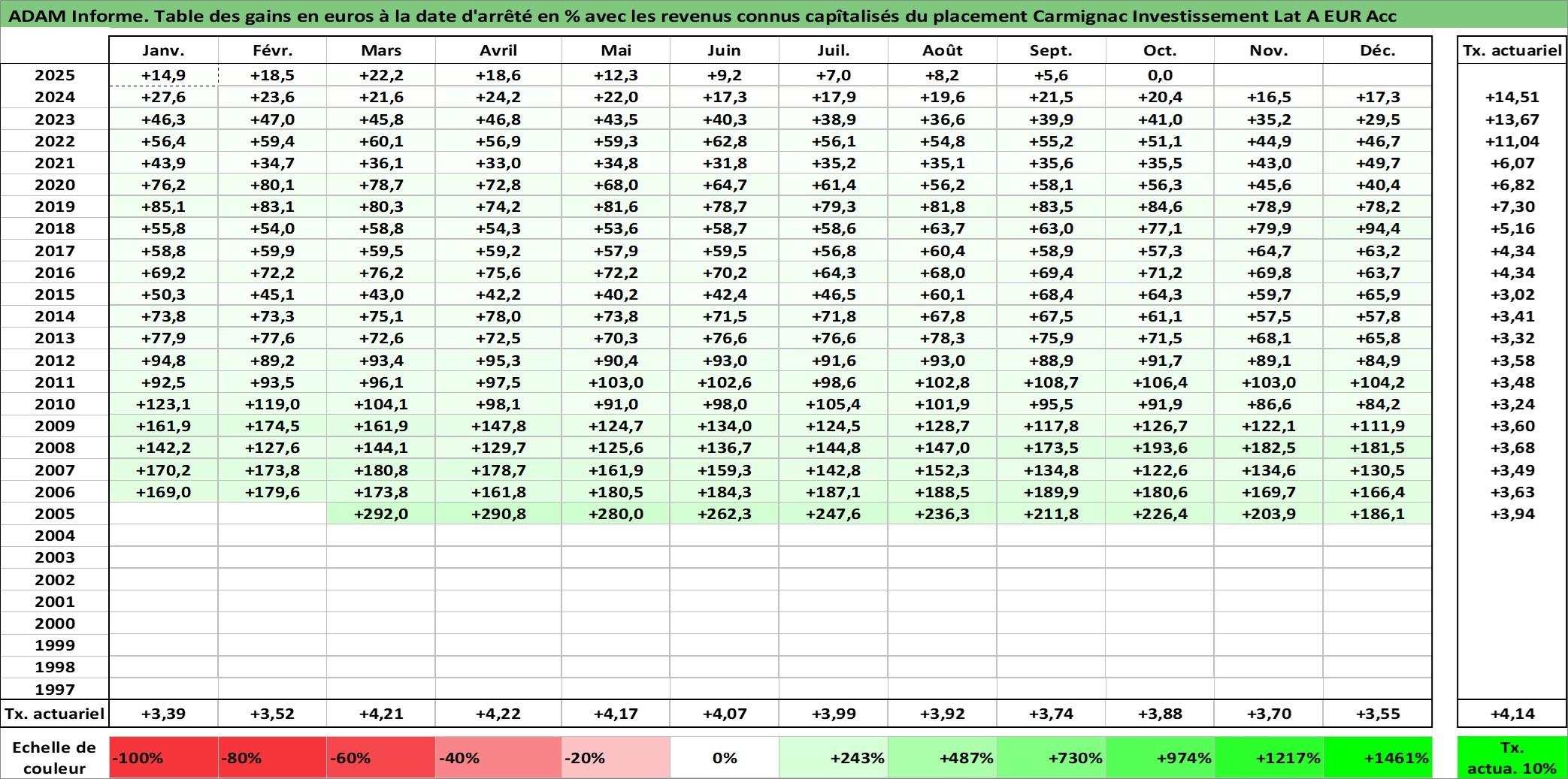Select the +16,5 cell for Nov. 2024

click(x=1269, y=97)
